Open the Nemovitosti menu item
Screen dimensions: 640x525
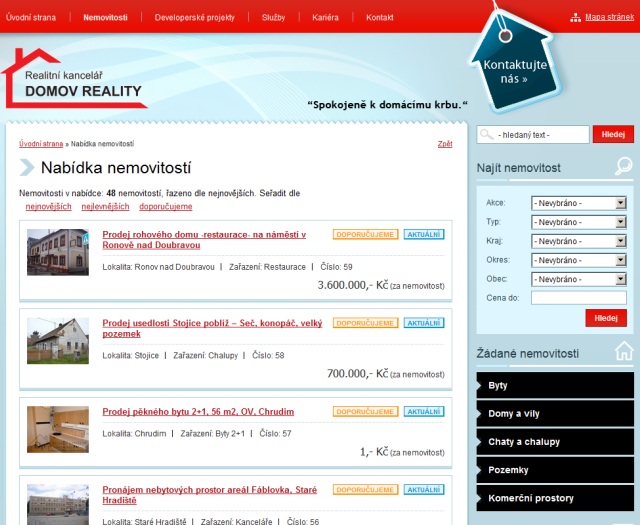point(105,18)
